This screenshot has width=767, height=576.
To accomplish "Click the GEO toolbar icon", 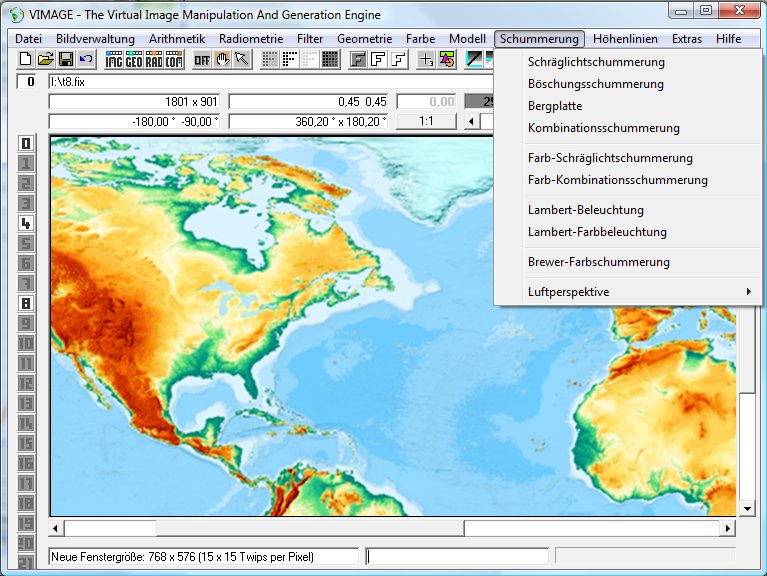I will click(134, 60).
